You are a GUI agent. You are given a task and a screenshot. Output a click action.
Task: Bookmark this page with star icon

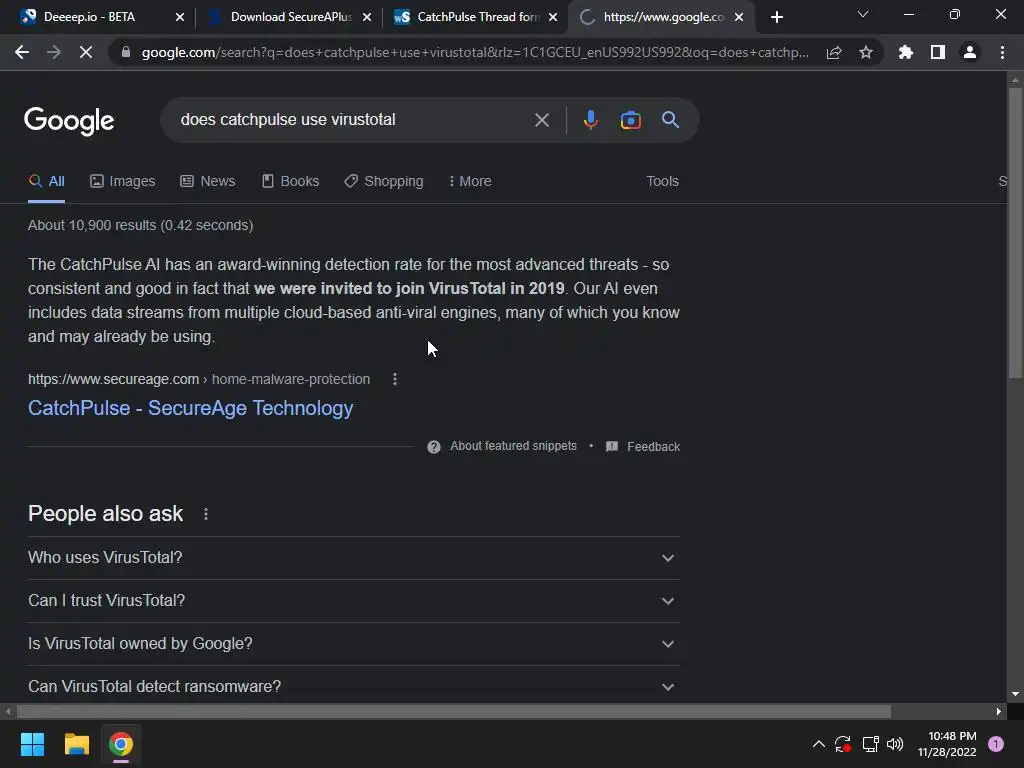click(866, 52)
